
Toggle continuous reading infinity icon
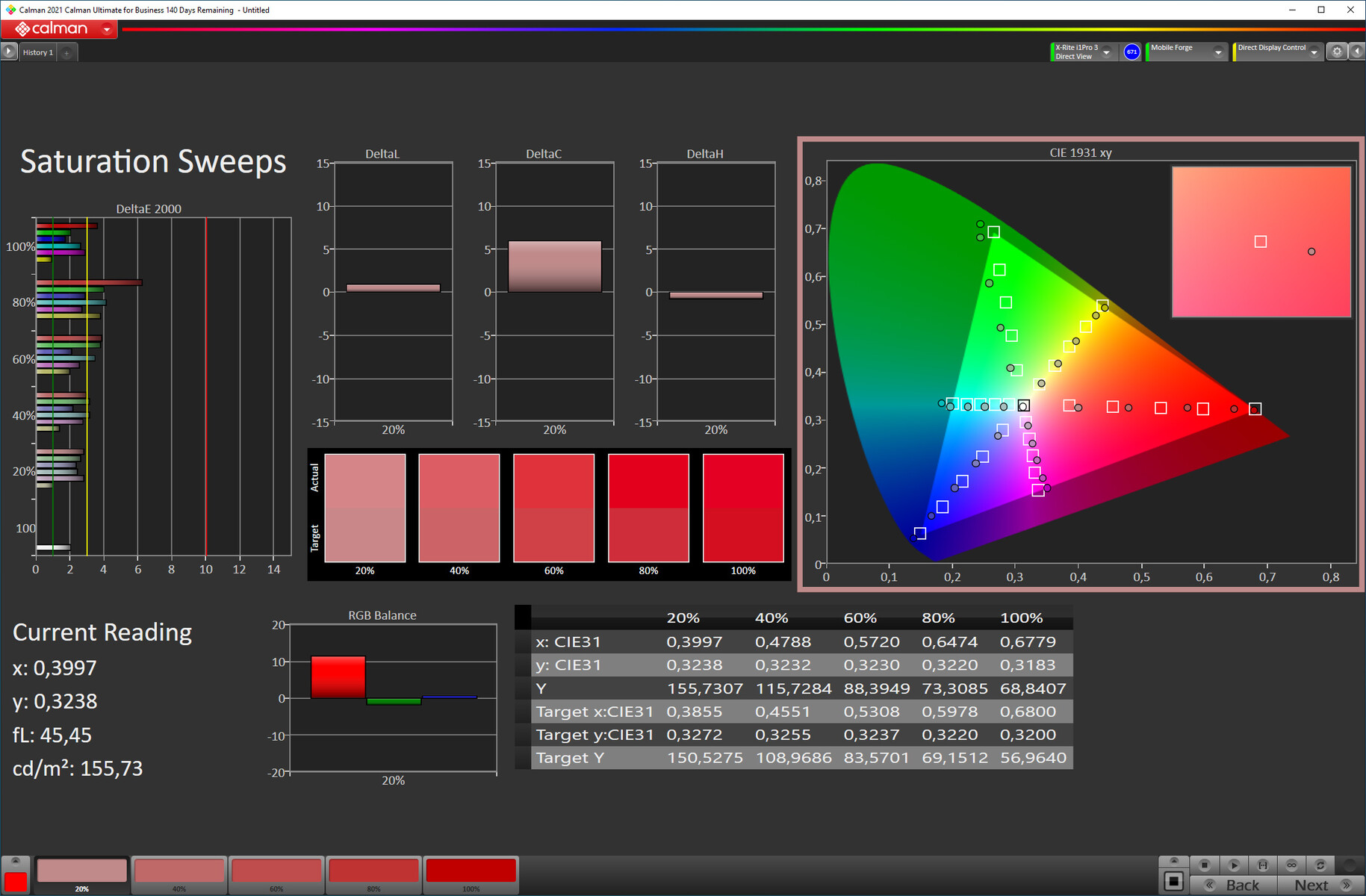1291,865
